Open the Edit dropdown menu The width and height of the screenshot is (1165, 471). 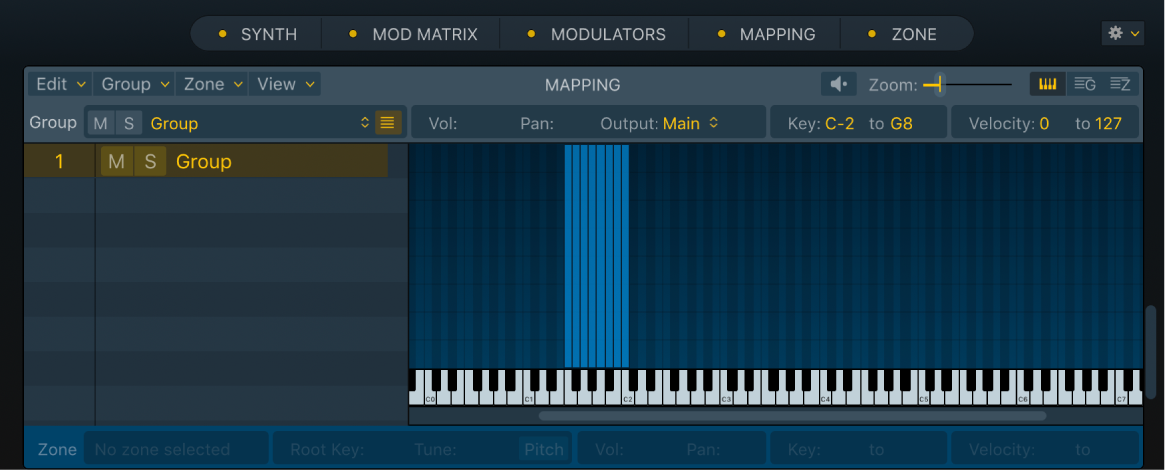pyautogui.click(x=60, y=85)
